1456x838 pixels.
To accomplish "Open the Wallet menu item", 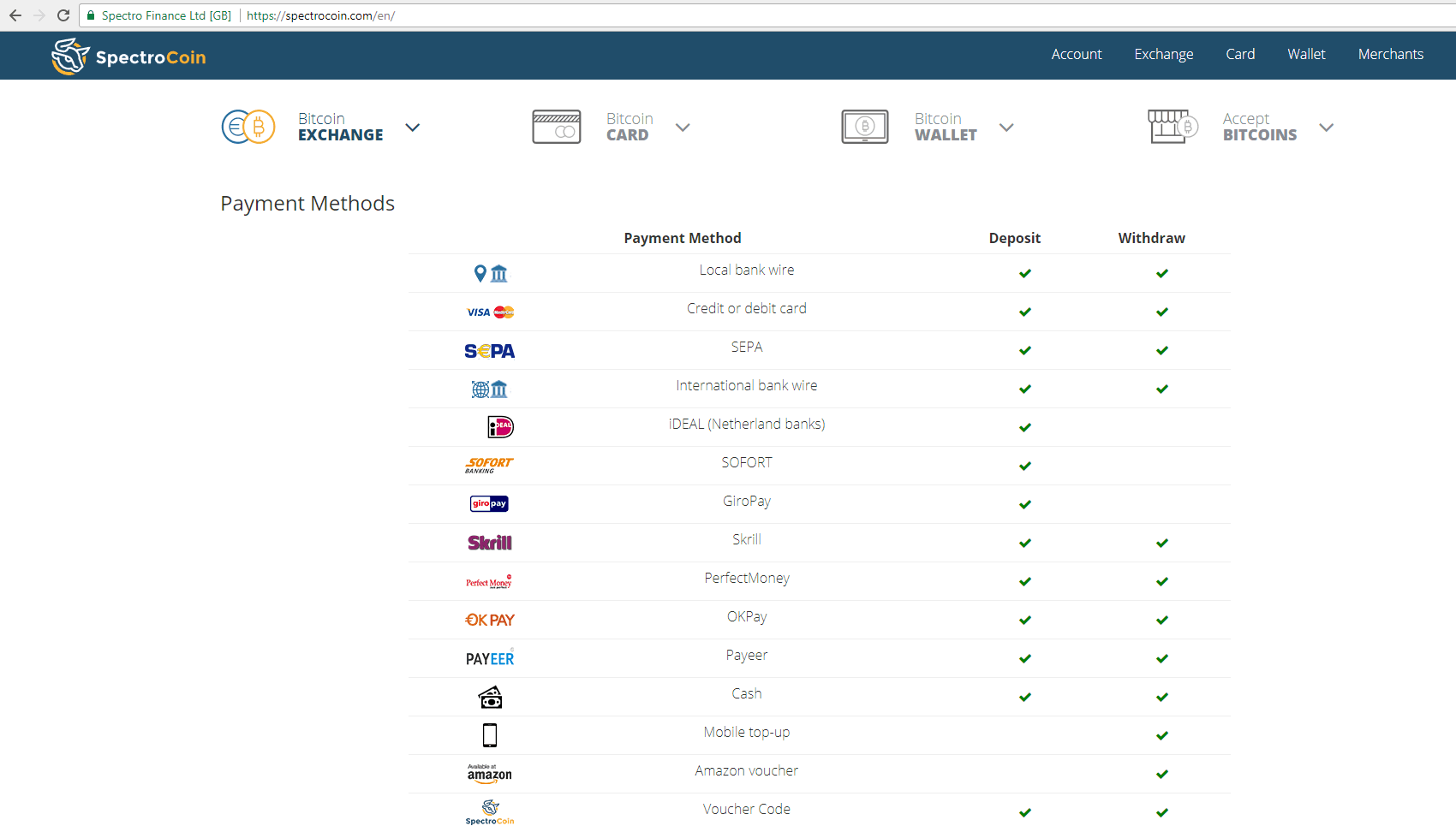I will pos(1306,54).
